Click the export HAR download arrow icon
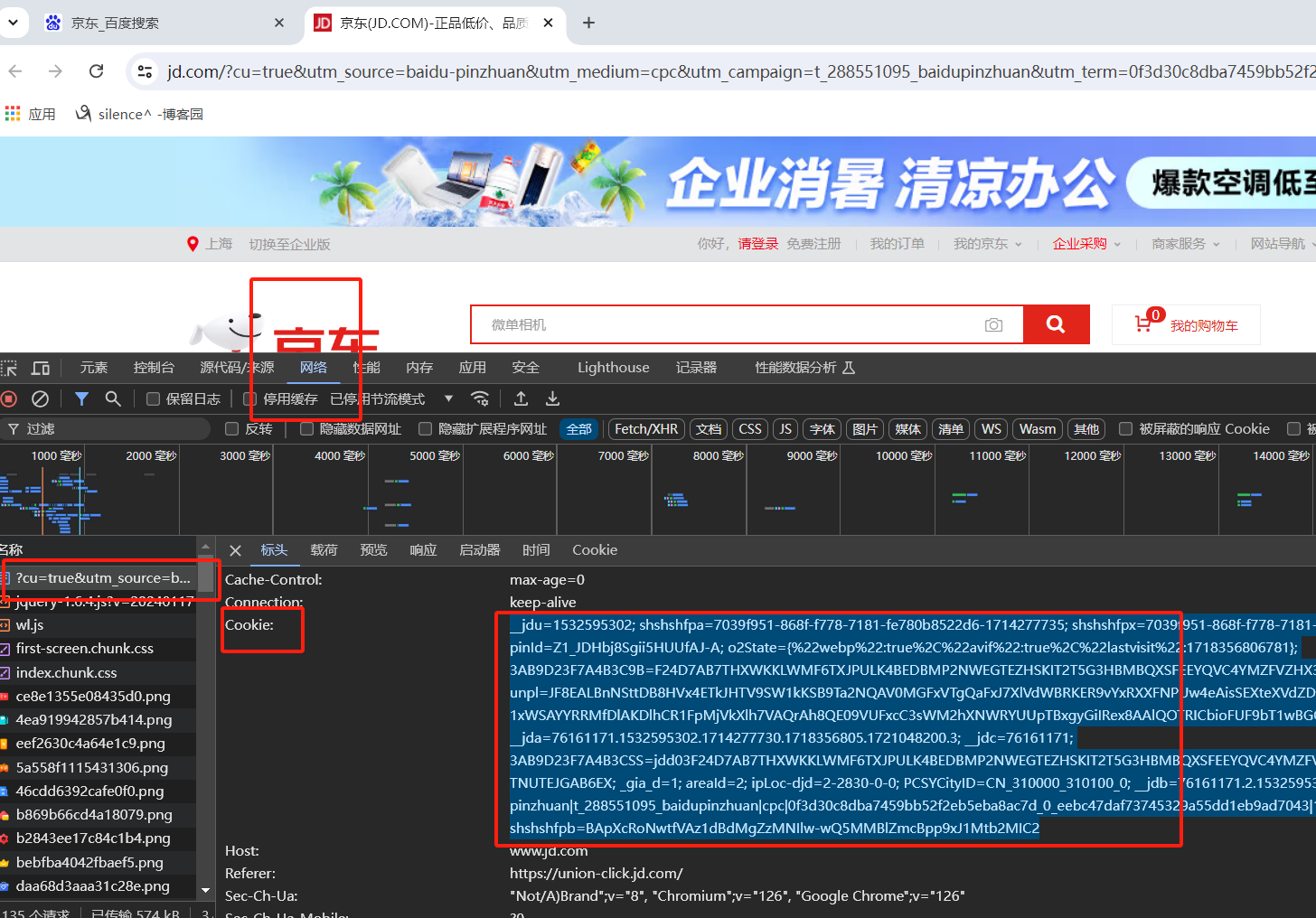Image resolution: width=1316 pixels, height=918 pixels. point(552,398)
